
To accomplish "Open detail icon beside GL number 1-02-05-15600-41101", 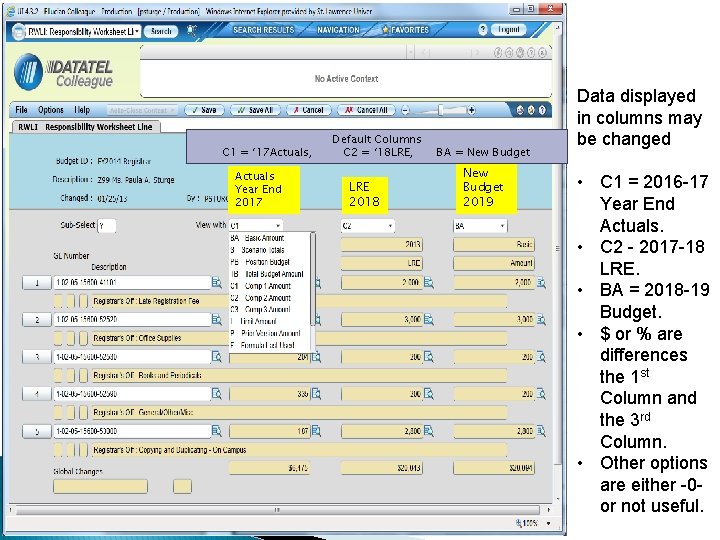I will point(216,282).
